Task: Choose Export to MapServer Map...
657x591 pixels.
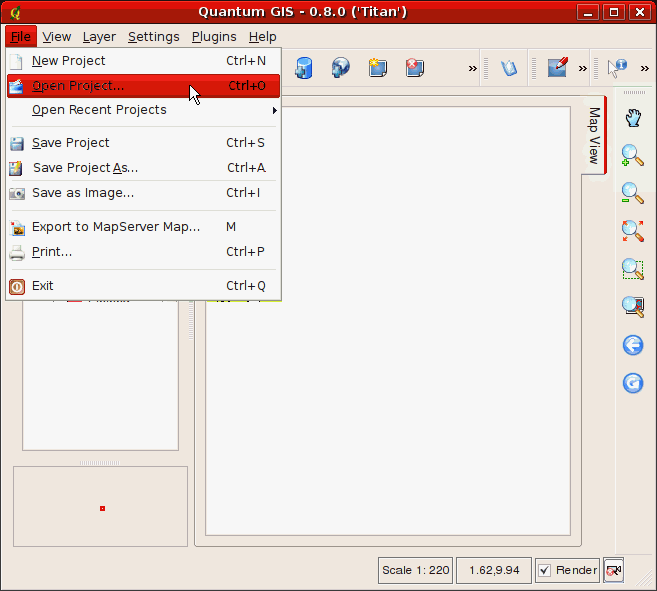Action: pos(143,227)
